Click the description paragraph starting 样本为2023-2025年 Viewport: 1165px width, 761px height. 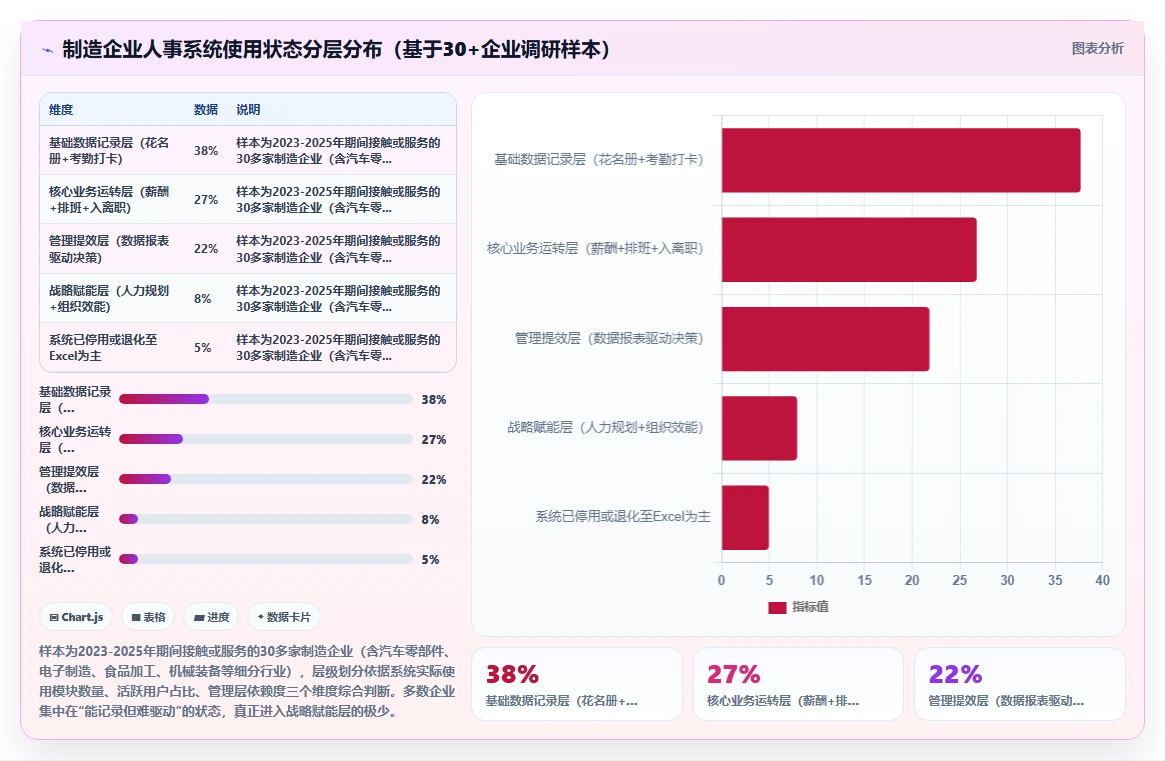(247, 681)
